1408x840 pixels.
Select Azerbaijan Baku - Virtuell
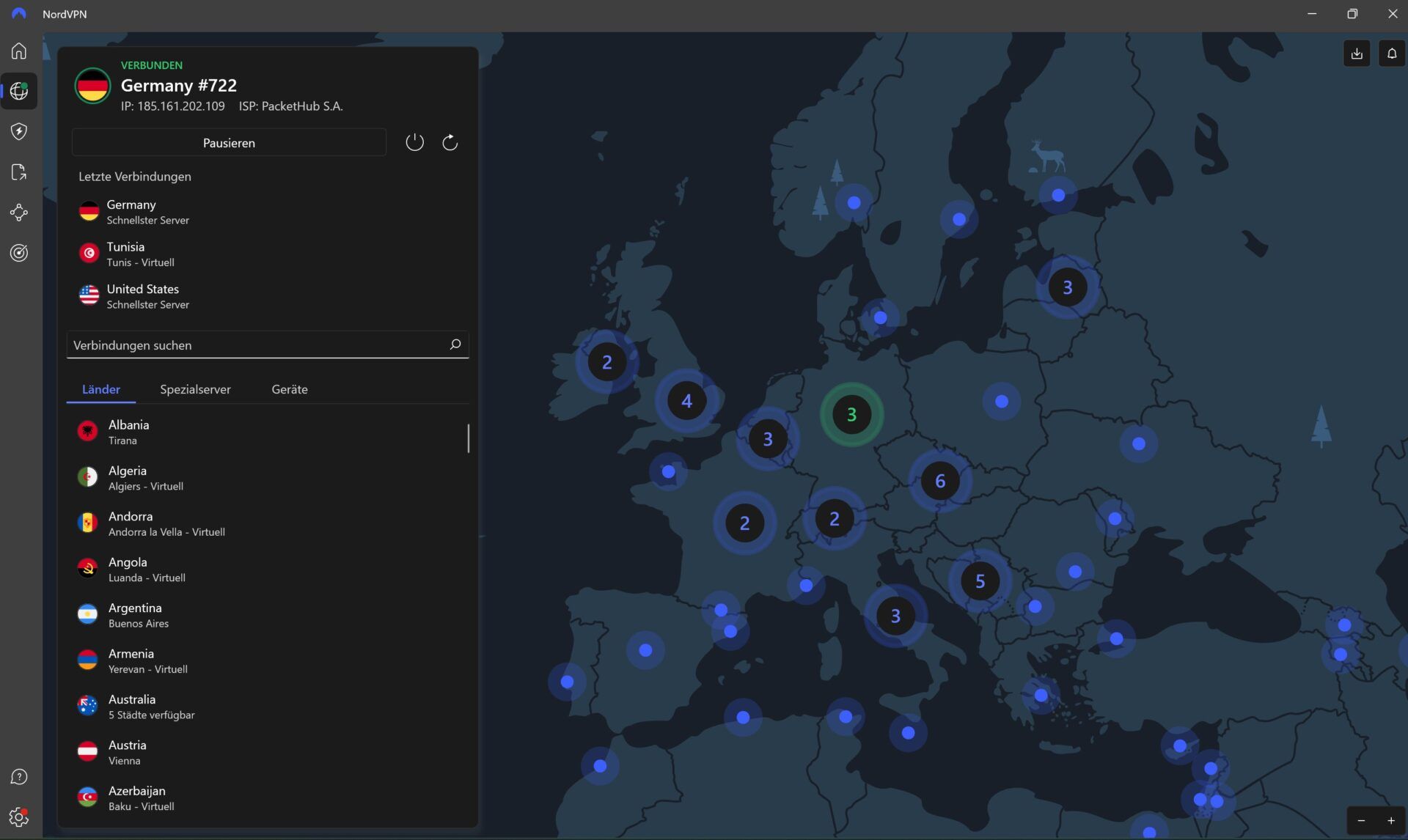coord(268,798)
